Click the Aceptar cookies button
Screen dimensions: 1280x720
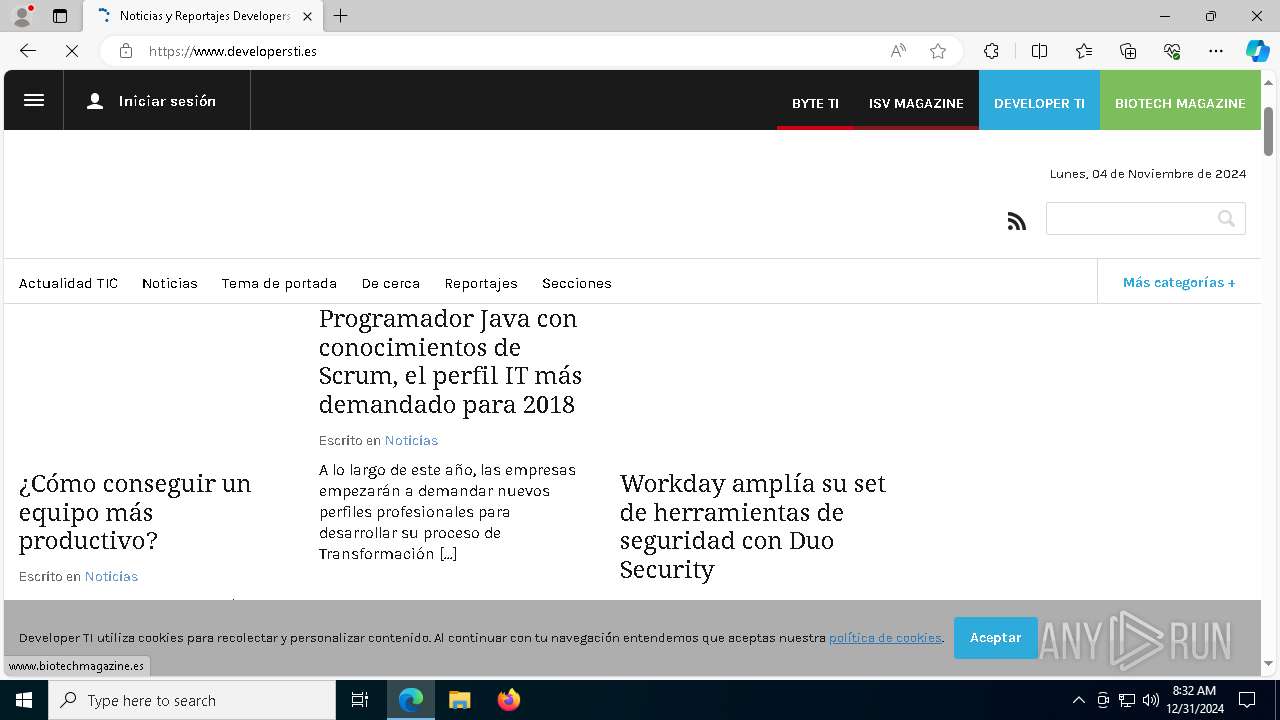tap(995, 638)
